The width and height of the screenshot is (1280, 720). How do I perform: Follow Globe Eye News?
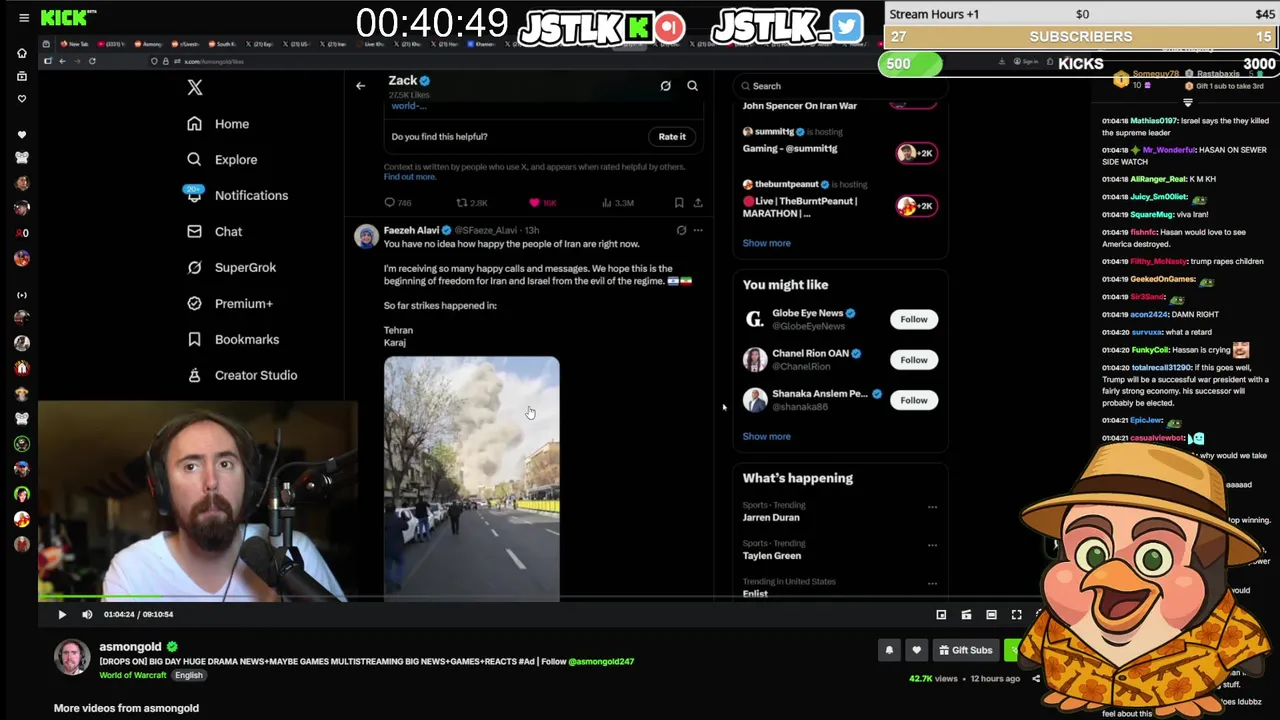913,319
